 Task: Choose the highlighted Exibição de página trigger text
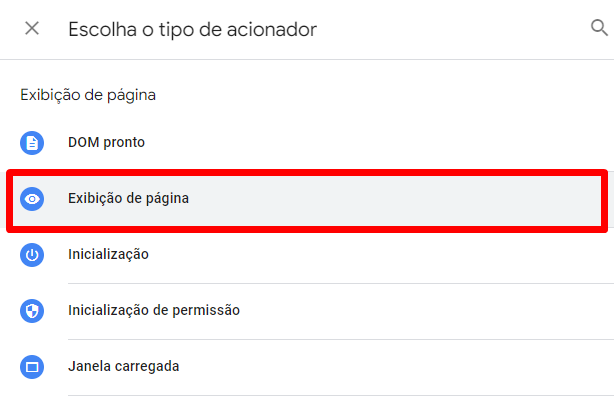(x=128, y=198)
